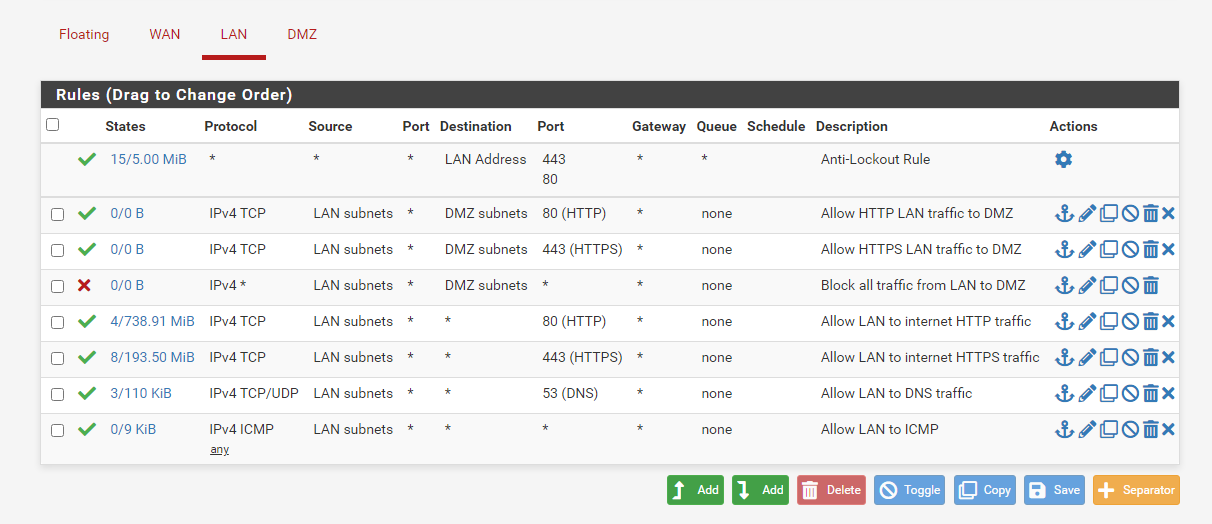This screenshot has height=524, width=1212.
Task: Delete the Block all traffic from LAN to DMZ rule
Action: [1151, 285]
